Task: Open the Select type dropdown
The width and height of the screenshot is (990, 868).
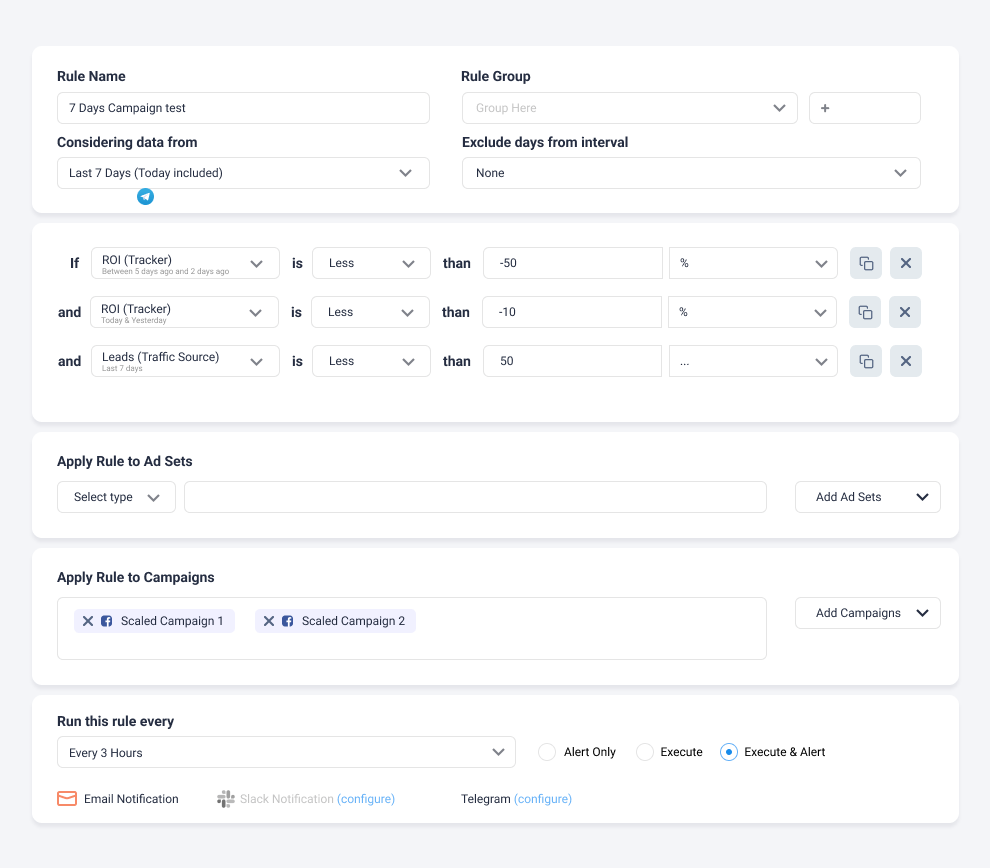Action: click(116, 497)
